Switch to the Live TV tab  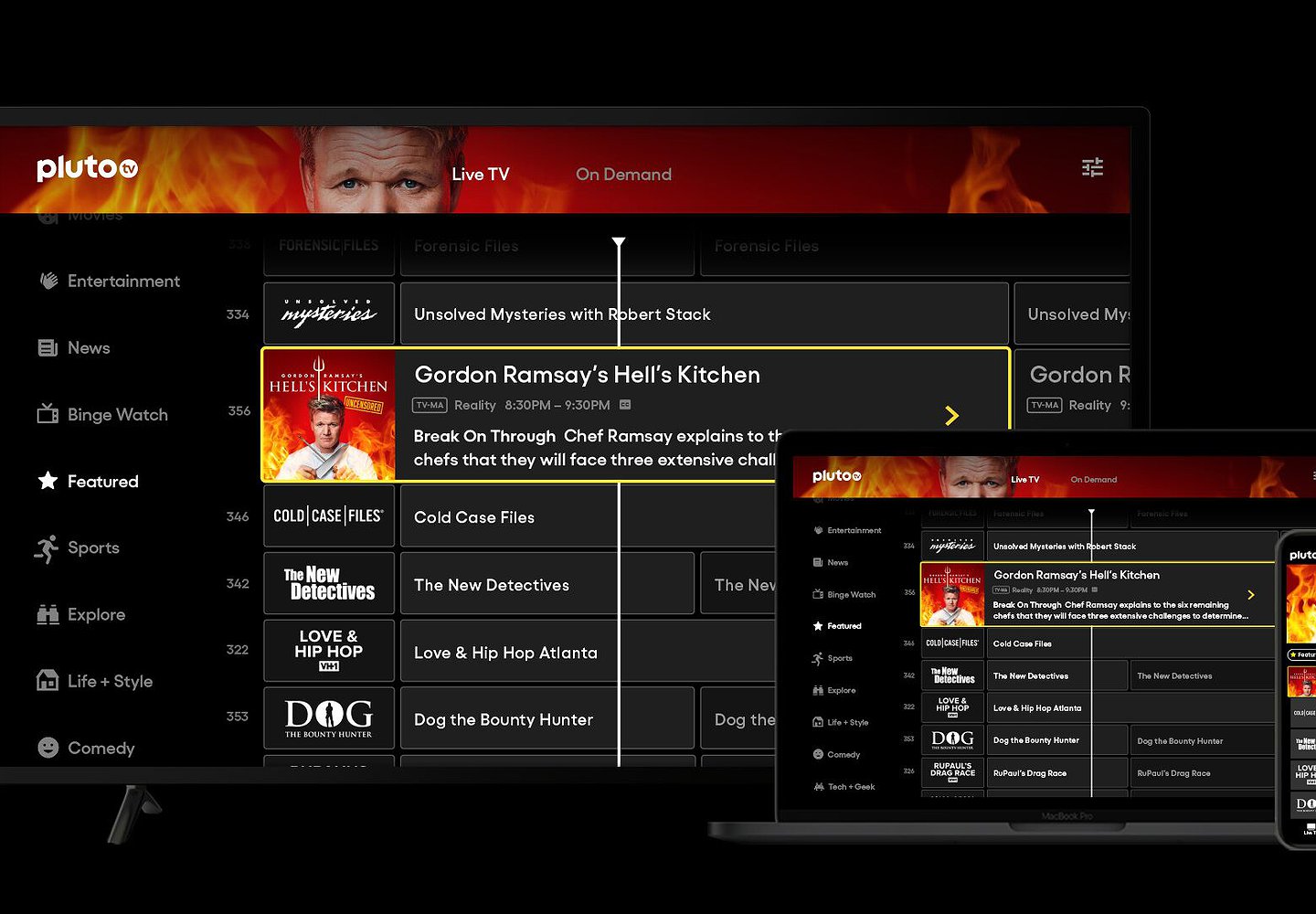point(480,175)
